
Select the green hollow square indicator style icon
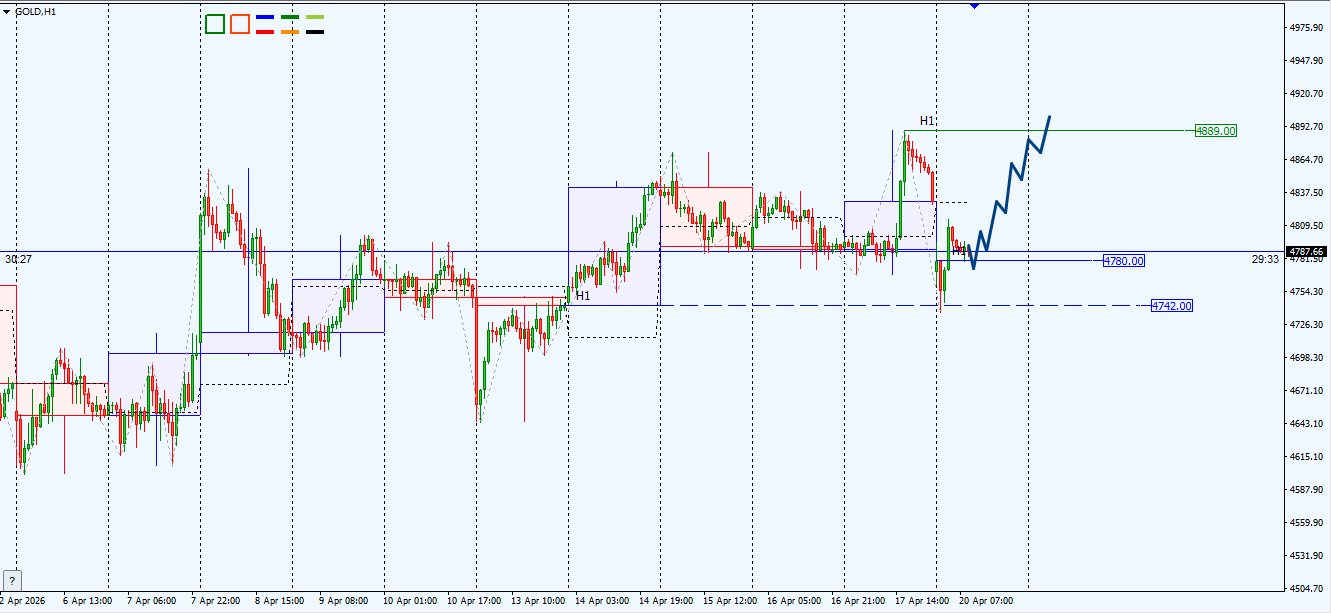tap(215, 24)
